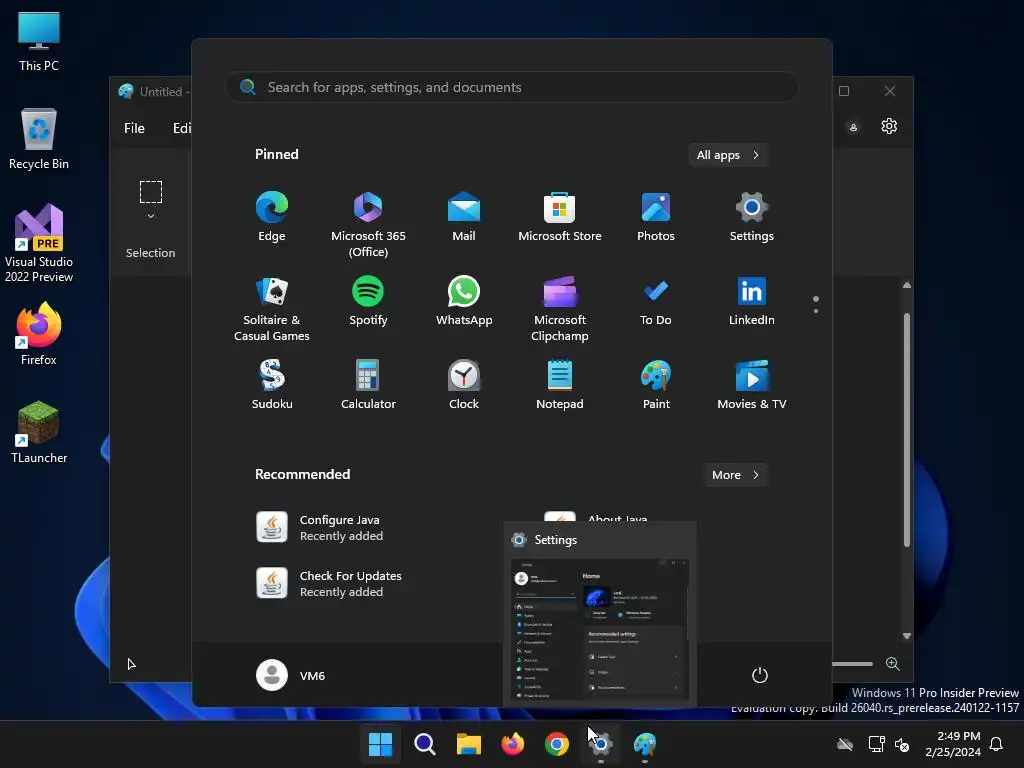Open This PC desktop icon
1024x768 pixels.
point(39,40)
